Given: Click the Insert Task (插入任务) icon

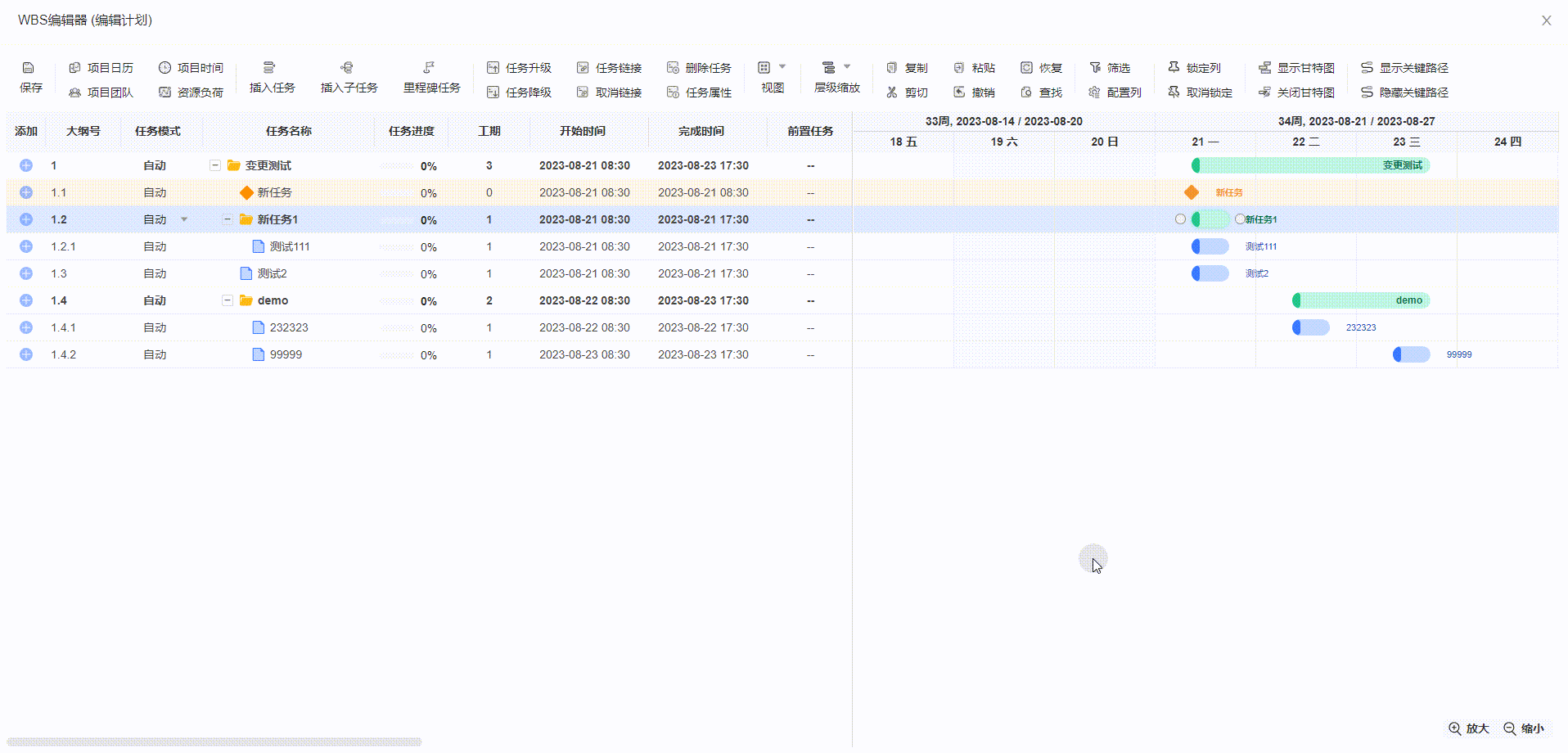Looking at the screenshot, I should (269, 68).
